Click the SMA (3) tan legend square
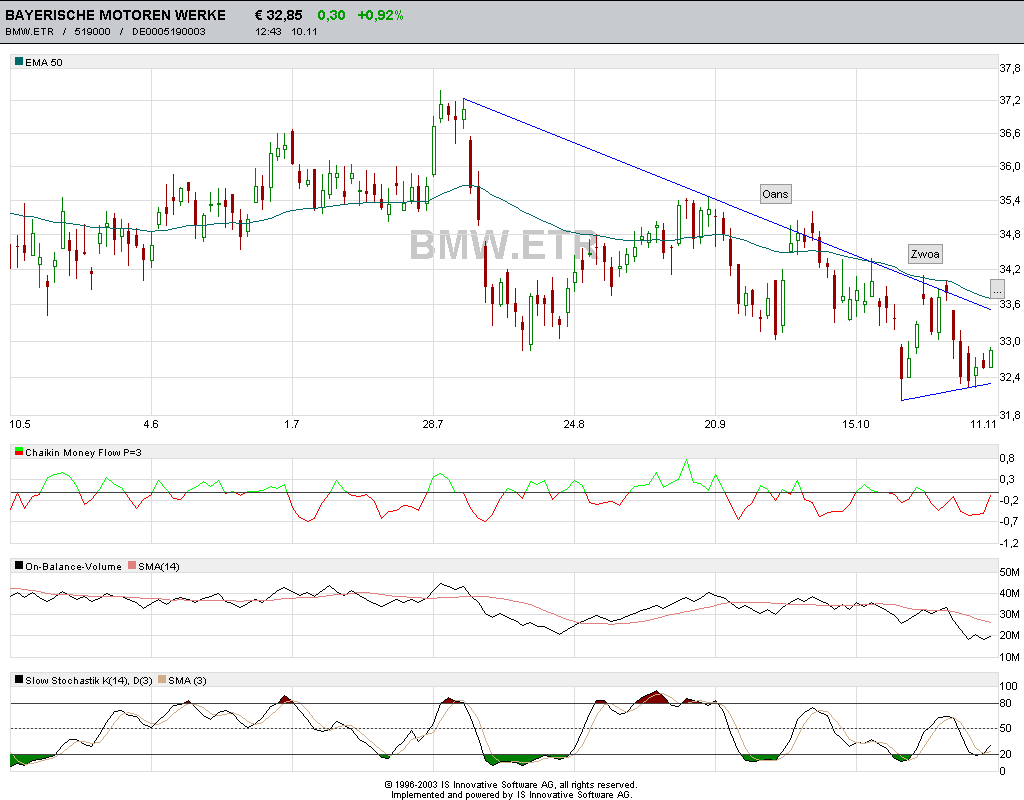Viewport: 1024px width, 800px height. pyautogui.click(x=162, y=680)
